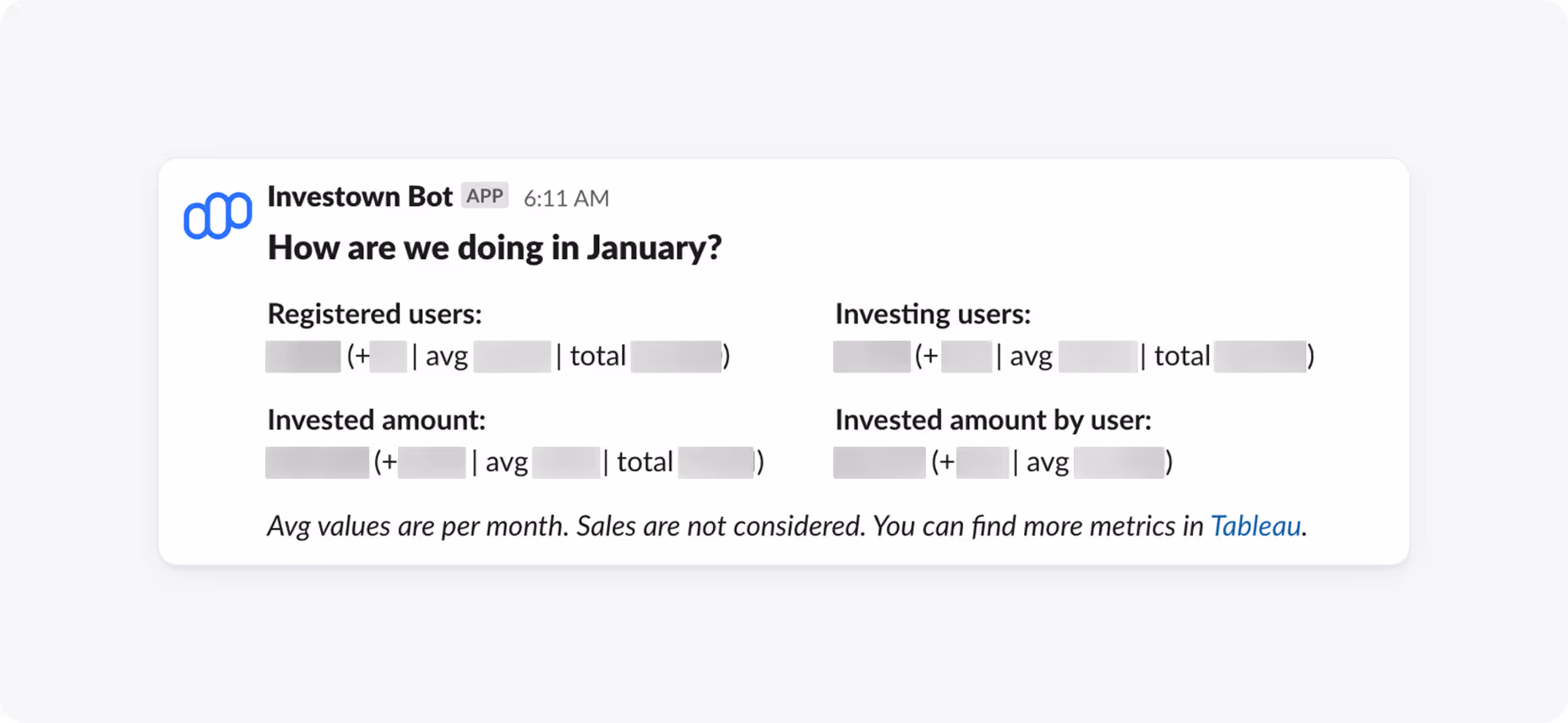
Task: Click the Invested amount label
Action: (376, 420)
